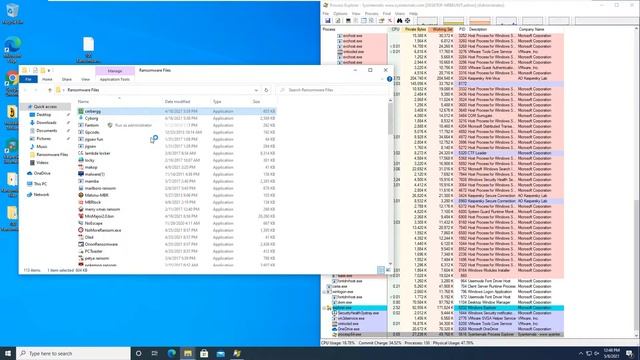The image size is (640, 360).
Task: Select the NoMoreRansom.exe file icon
Action: tap(81, 230)
